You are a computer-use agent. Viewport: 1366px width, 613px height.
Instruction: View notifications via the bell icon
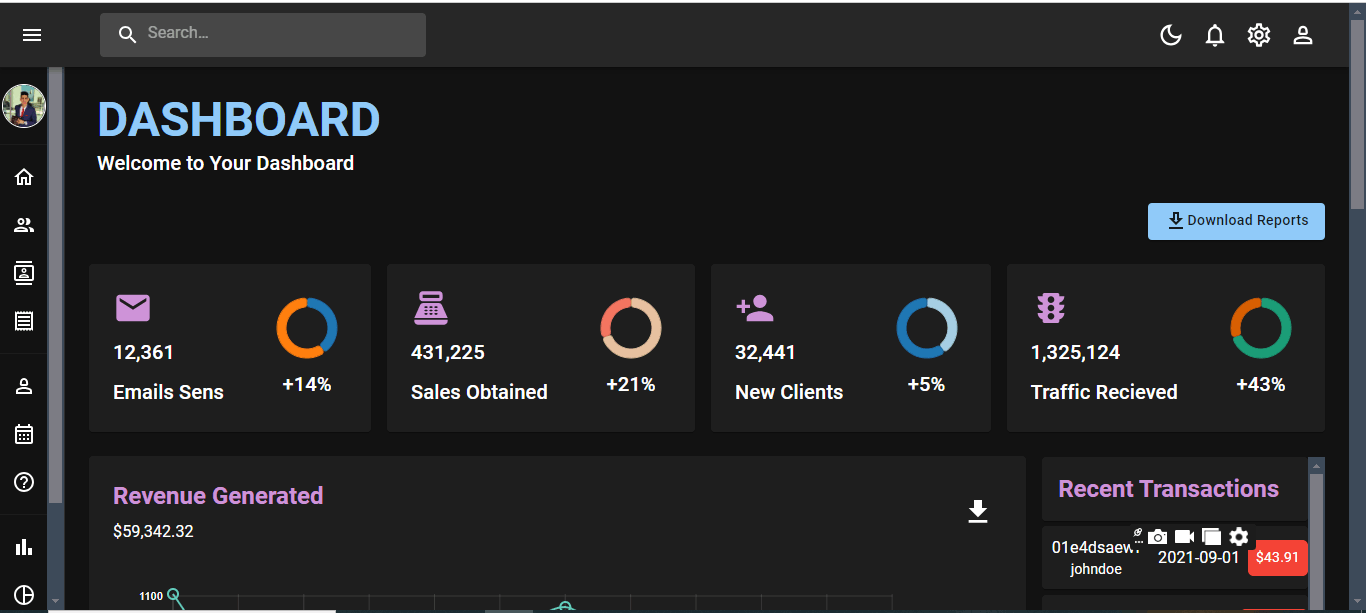click(x=1215, y=34)
